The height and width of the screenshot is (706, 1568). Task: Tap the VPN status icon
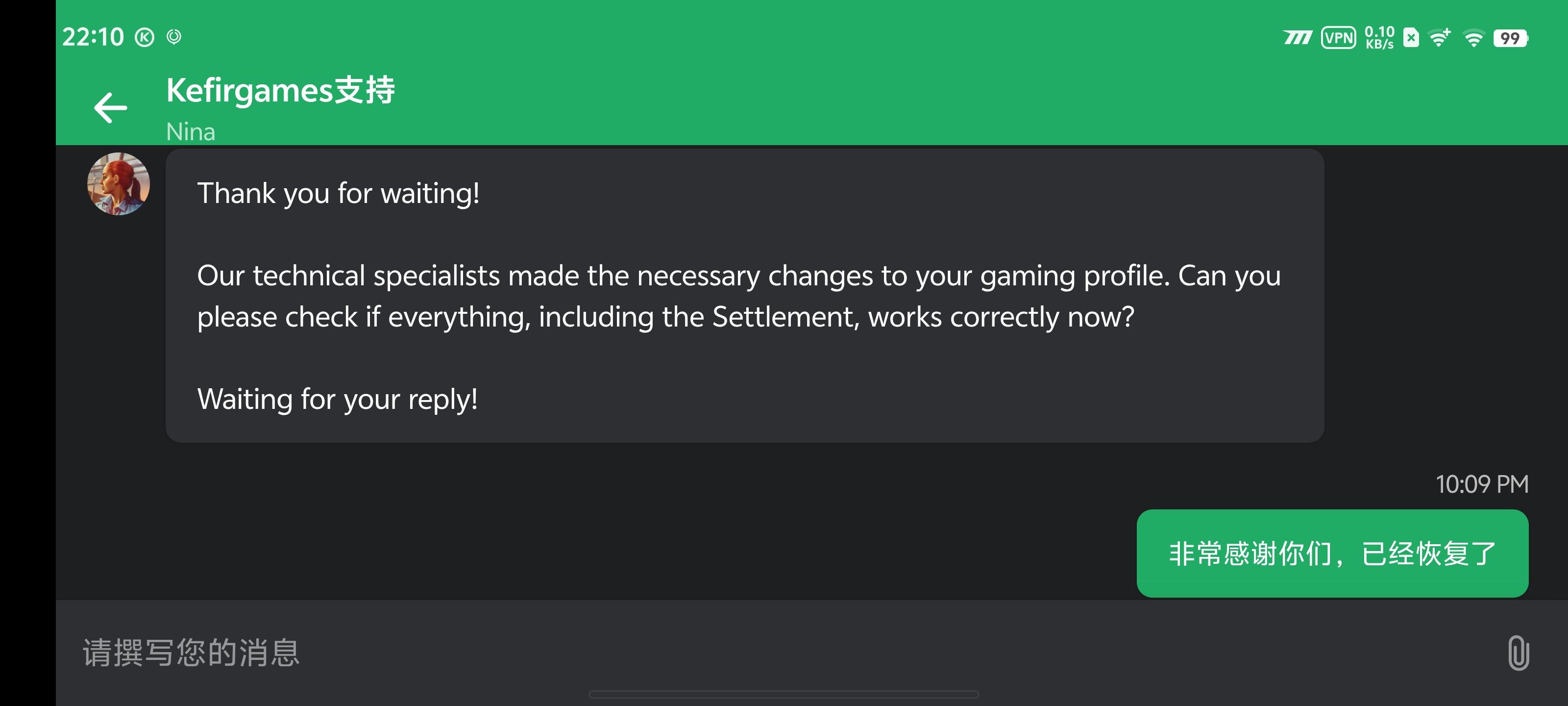[1338, 38]
